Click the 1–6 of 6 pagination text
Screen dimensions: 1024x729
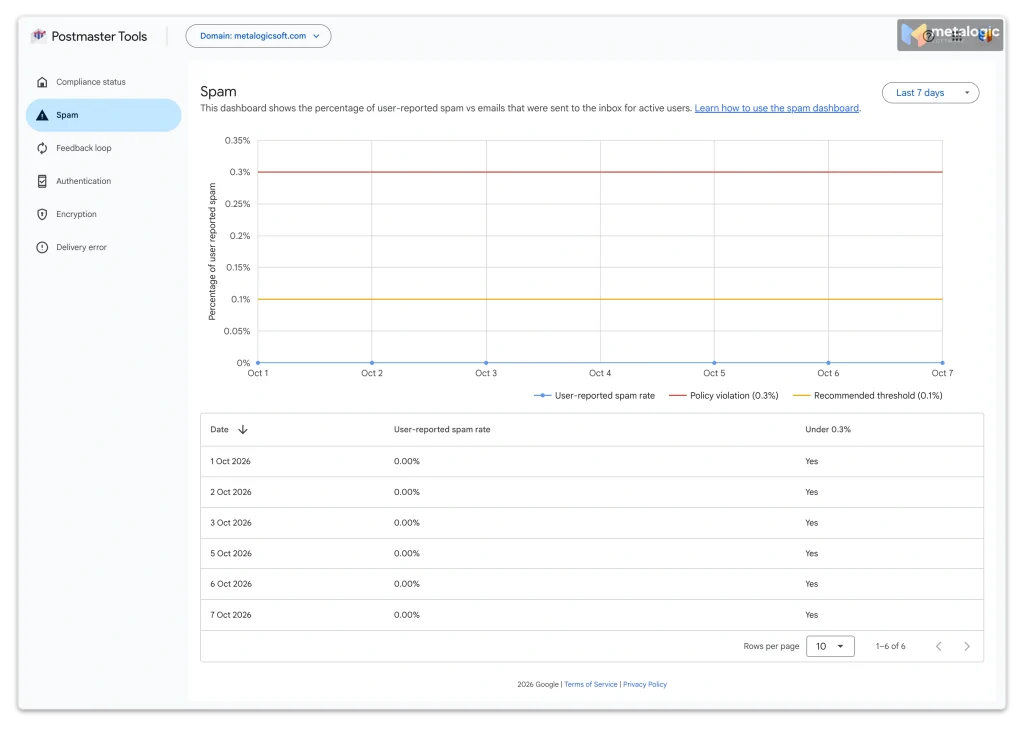[891, 647]
